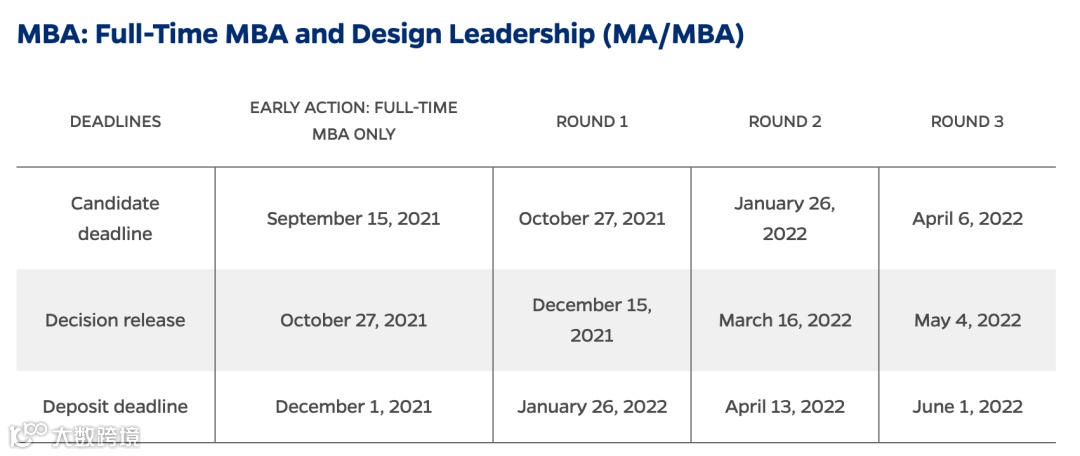
Task: Click the June 1, 2022 cell
Action: coord(967,406)
